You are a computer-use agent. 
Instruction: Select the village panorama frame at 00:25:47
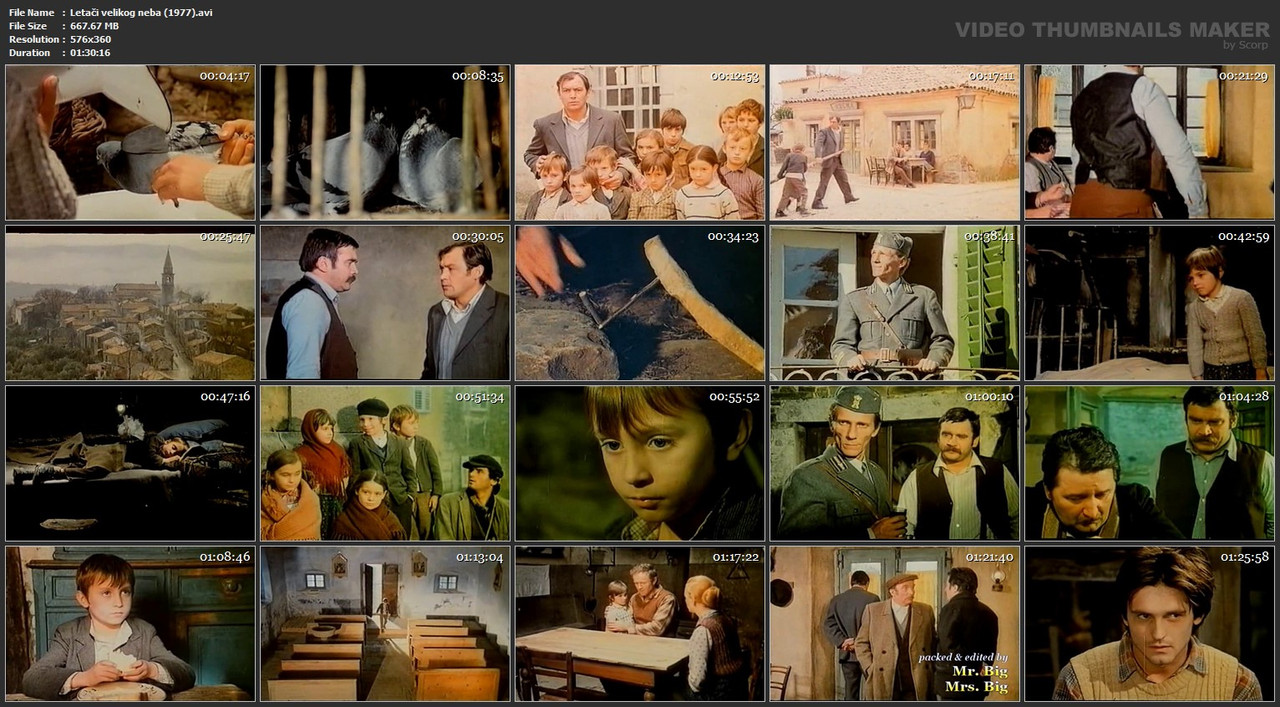tap(130, 303)
